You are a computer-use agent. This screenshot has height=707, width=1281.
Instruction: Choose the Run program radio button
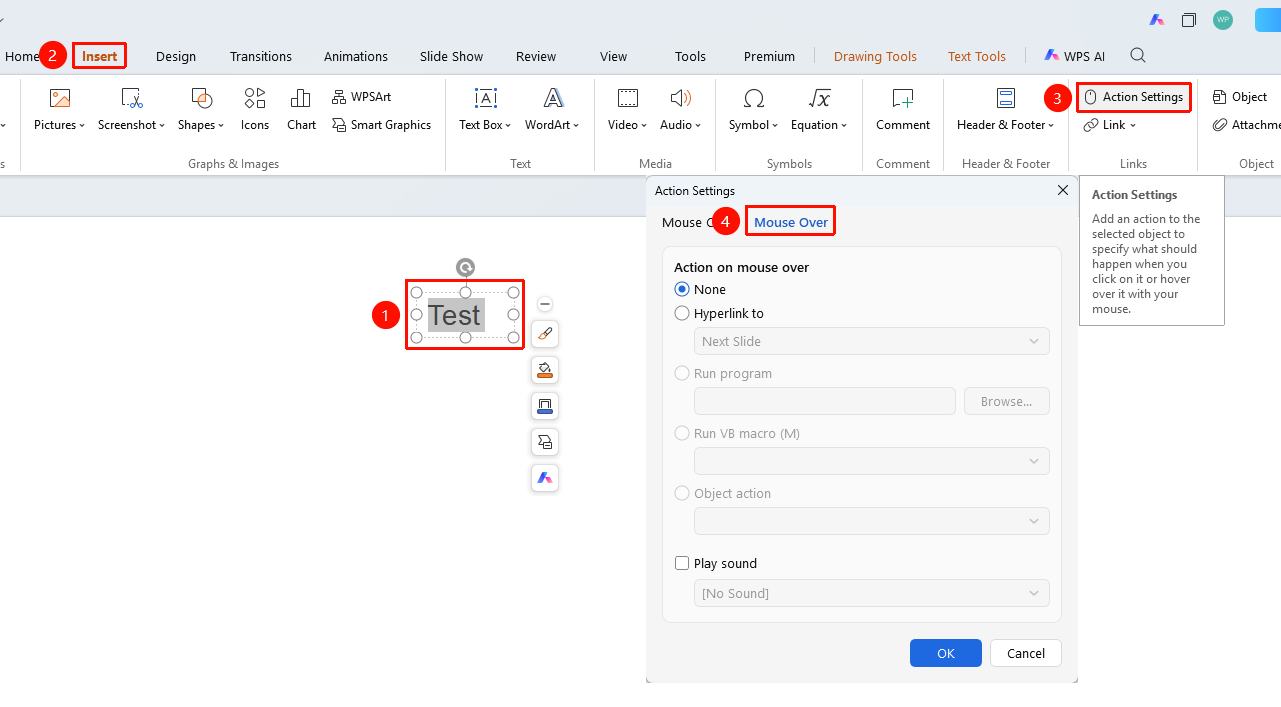point(682,373)
